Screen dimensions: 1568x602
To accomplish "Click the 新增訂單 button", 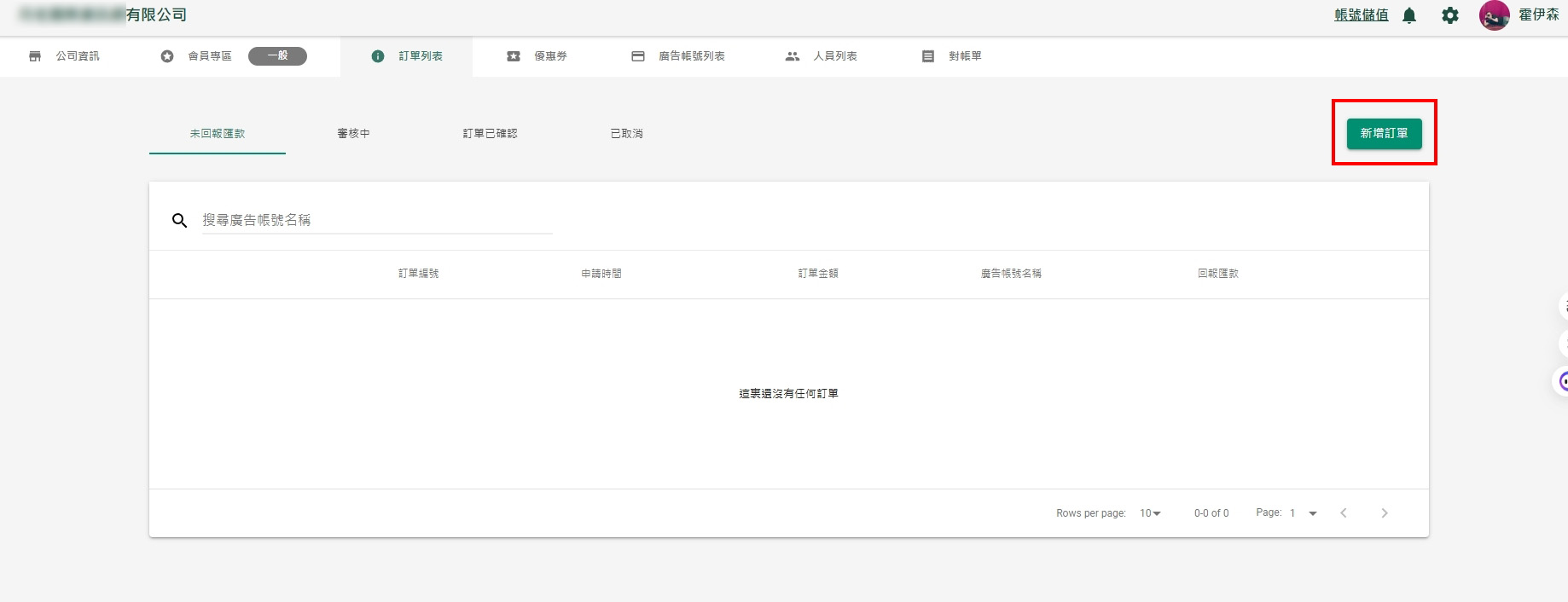I will [x=1384, y=134].
